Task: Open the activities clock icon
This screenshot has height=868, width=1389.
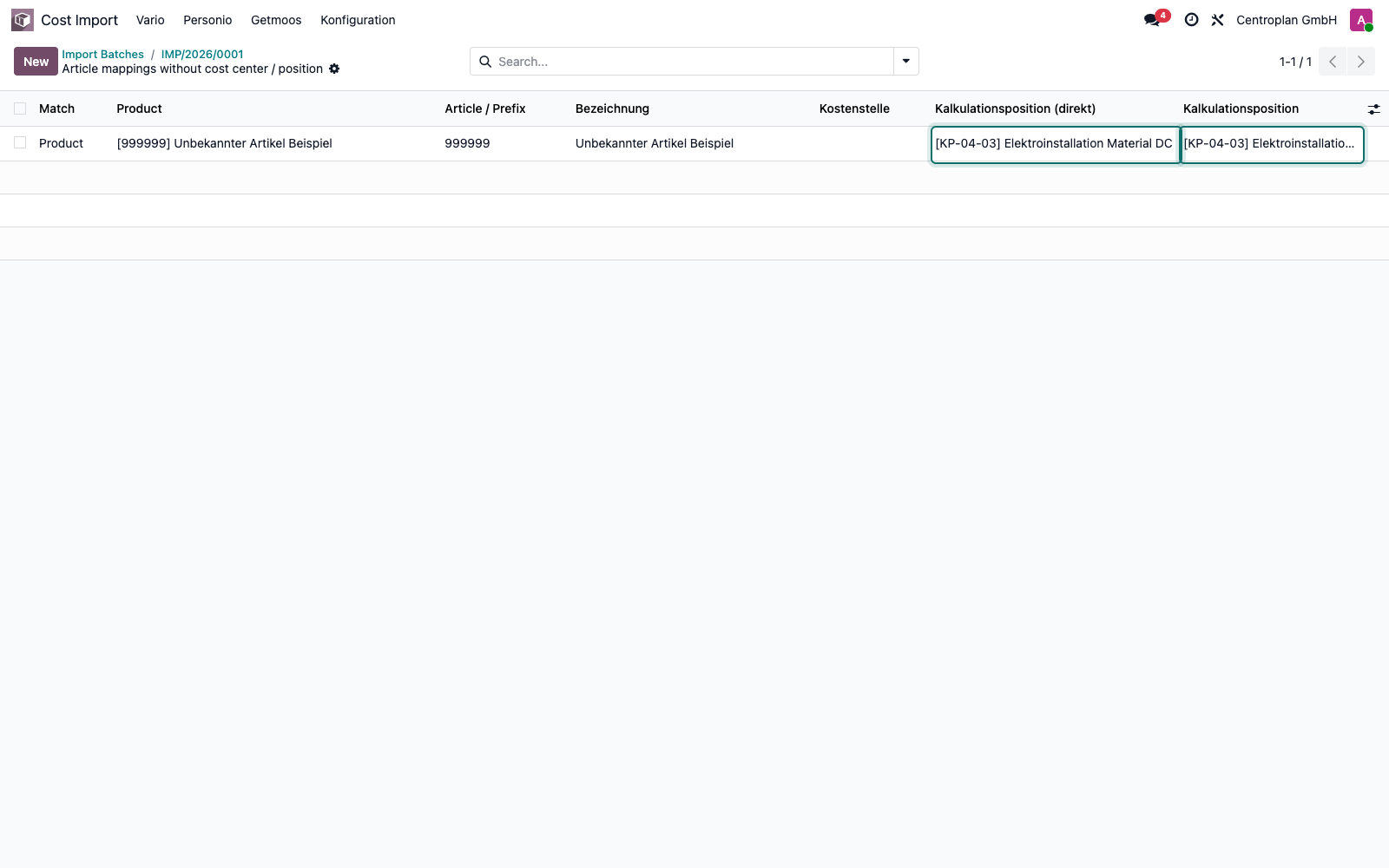Action: (1192, 20)
